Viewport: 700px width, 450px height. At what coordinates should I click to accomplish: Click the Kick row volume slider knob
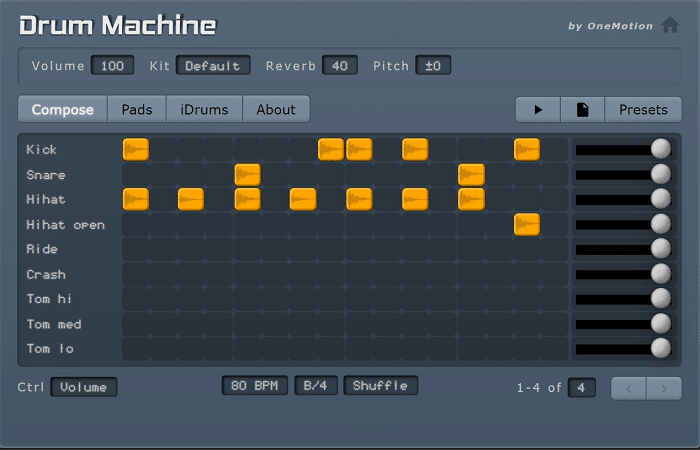pyautogui.click(x=661, y=149)
